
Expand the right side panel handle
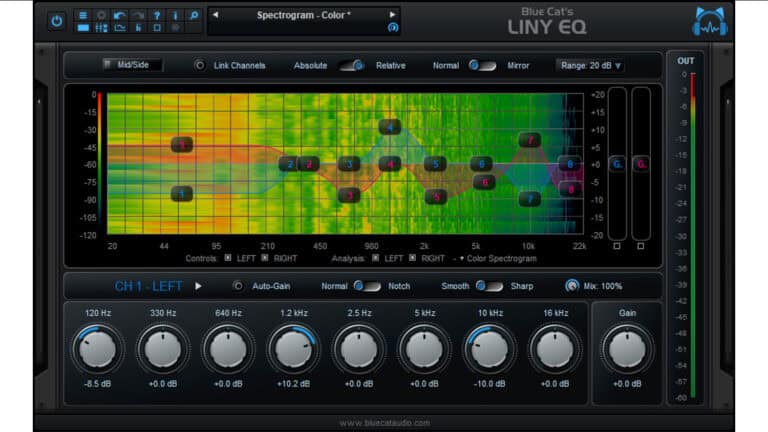point(728,102)
